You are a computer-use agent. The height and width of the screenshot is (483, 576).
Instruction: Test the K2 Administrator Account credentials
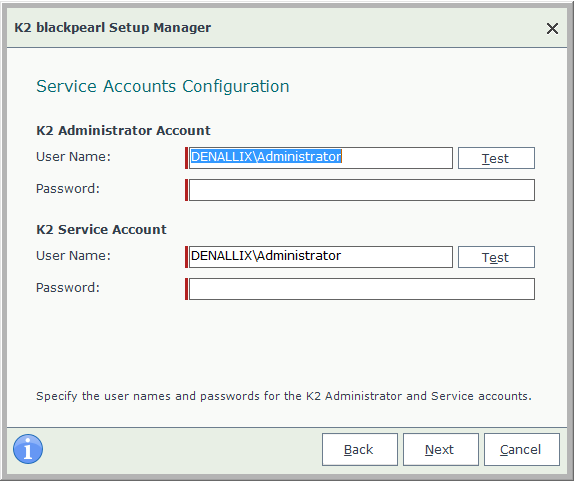point(496,158)
